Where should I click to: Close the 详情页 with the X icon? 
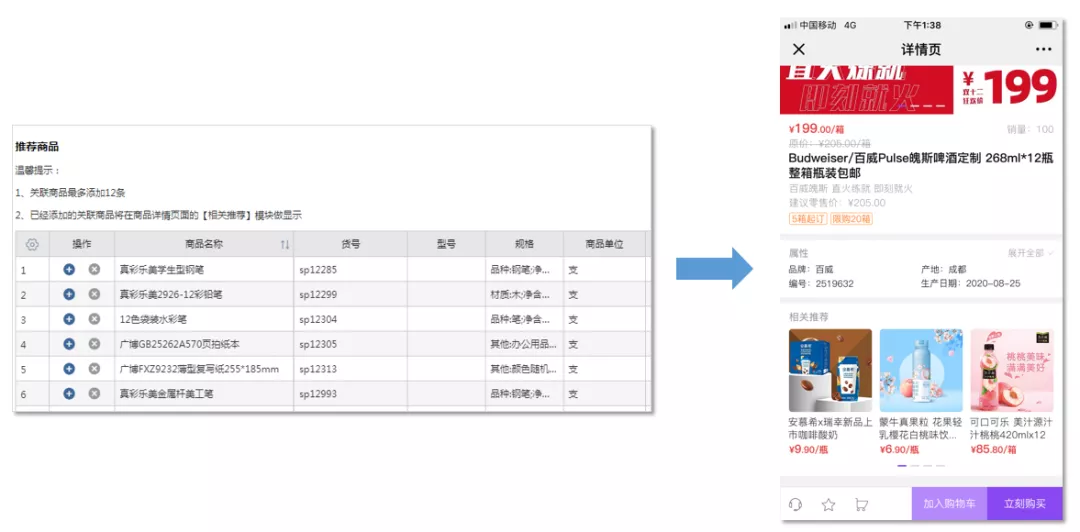pos(798,49)
